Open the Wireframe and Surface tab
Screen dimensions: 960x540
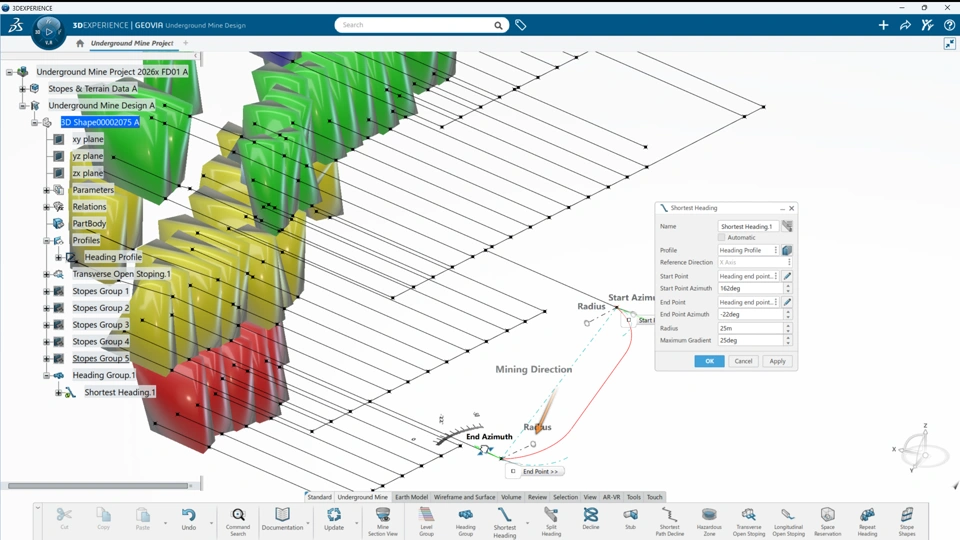464,497
